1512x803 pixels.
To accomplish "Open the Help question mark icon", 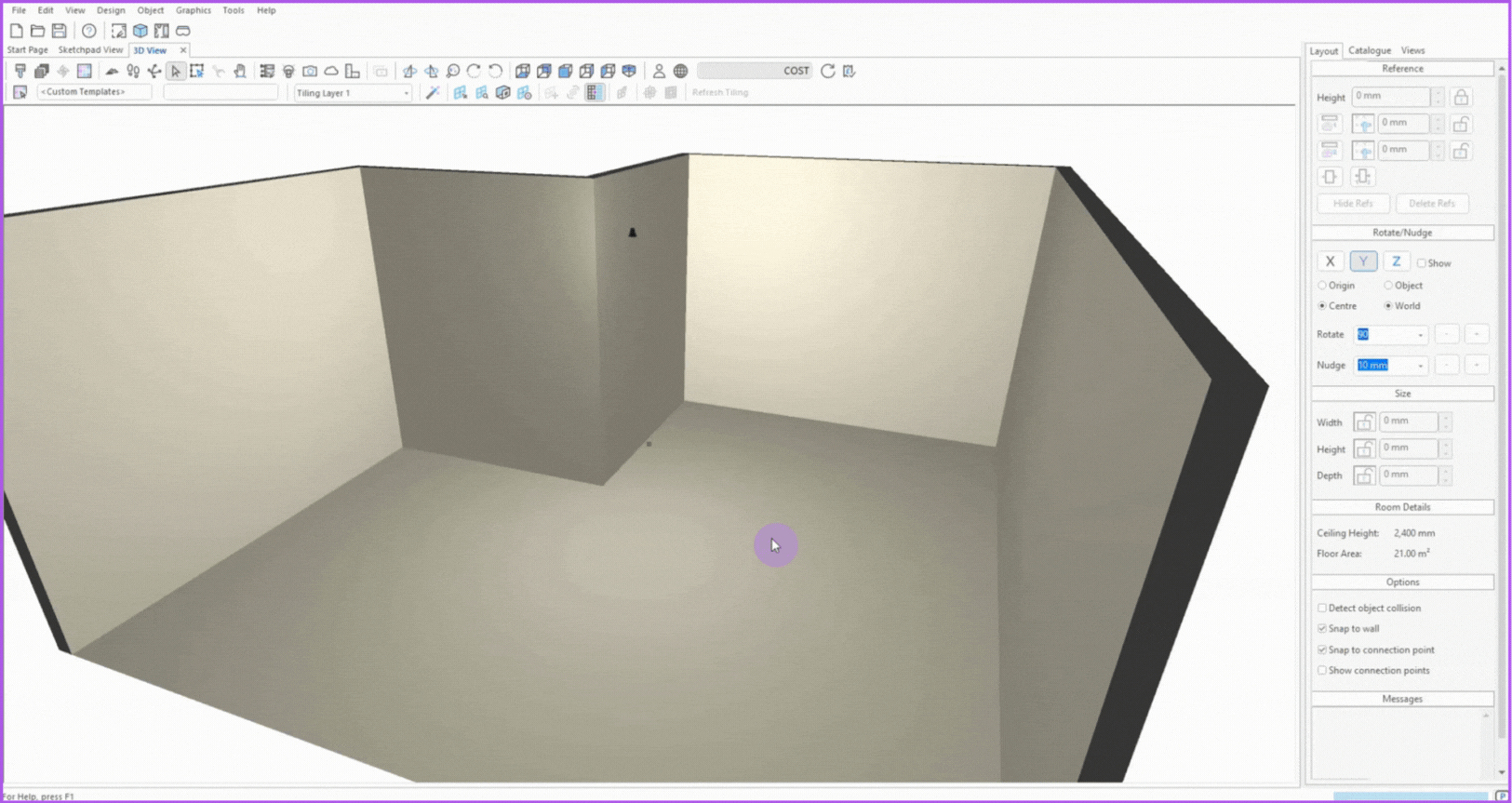I will [89, 31].
